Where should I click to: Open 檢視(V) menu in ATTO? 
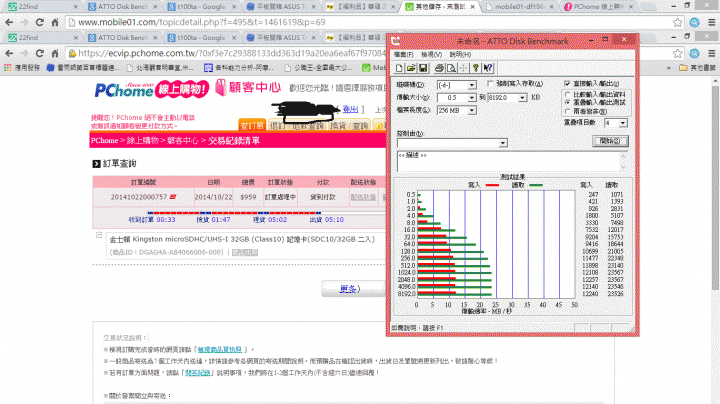(x=431, y=55)
